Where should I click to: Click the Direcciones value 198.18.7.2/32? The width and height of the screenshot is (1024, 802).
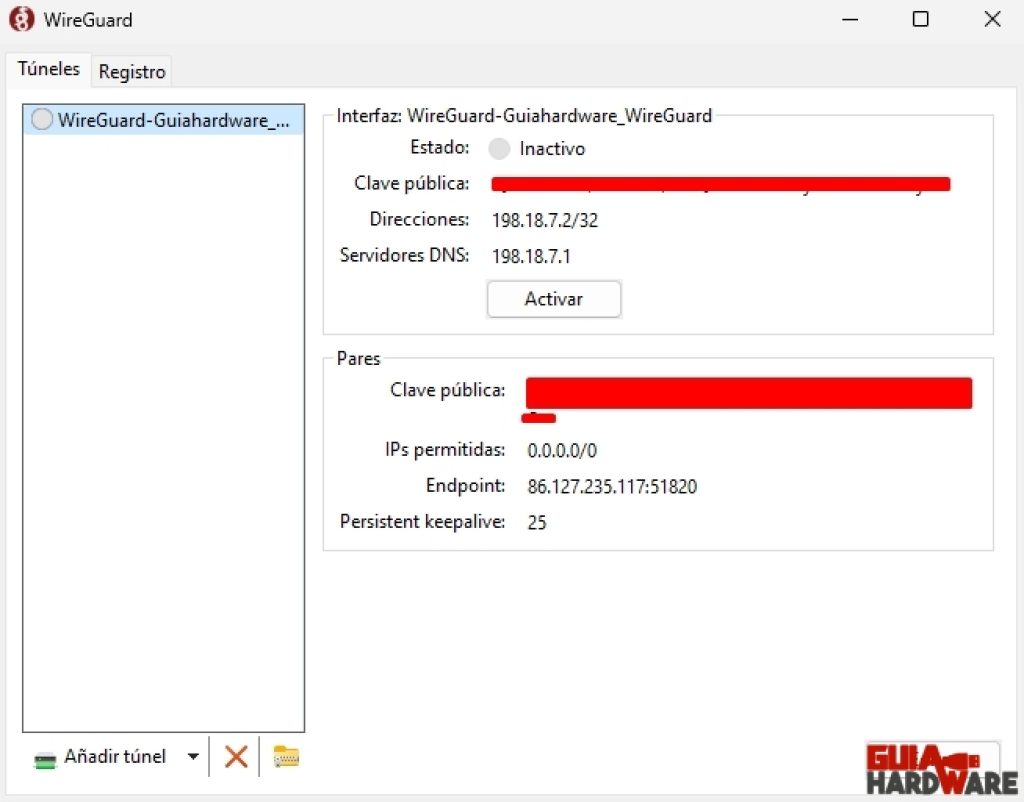pyautogui.click(x=545, y=220)
